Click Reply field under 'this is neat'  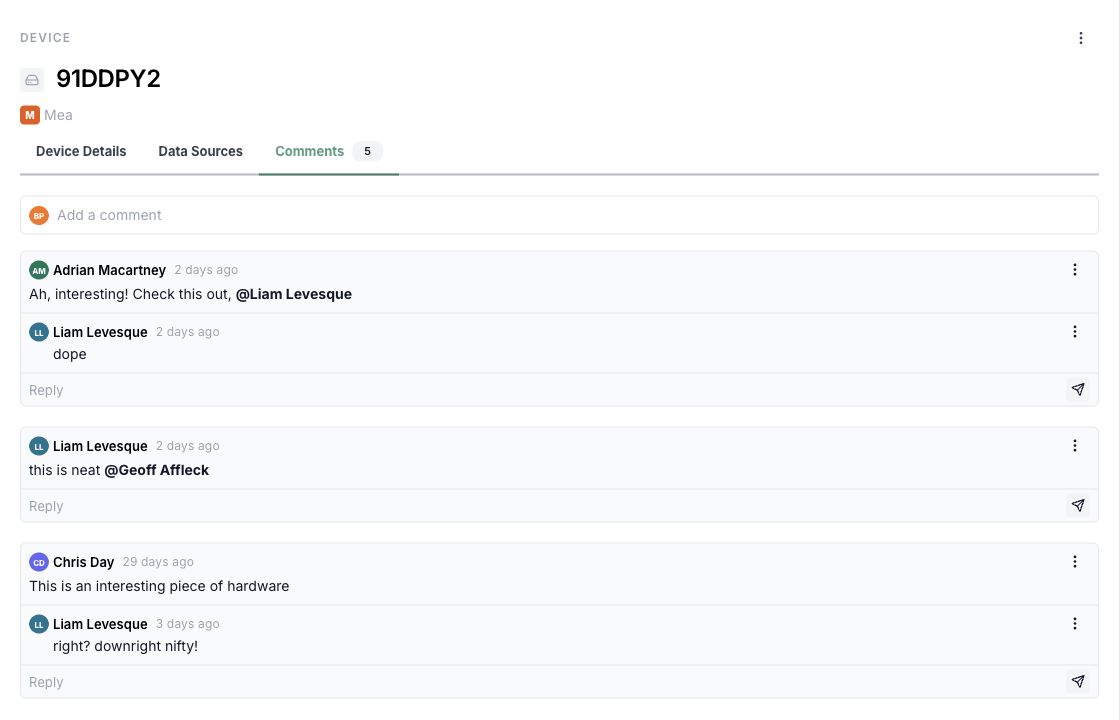pyautogui.click(x=543, y=506)
